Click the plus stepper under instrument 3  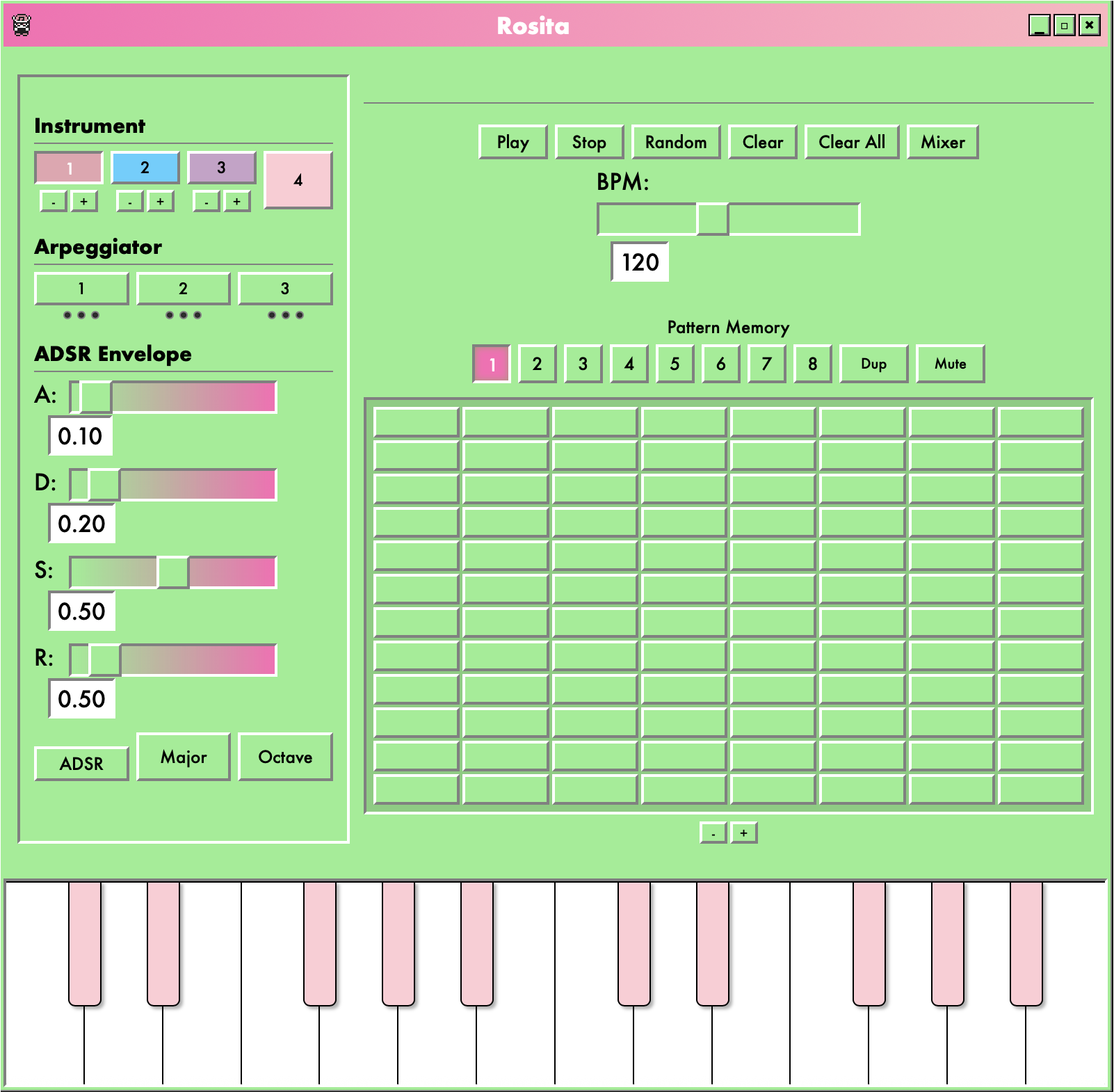click(x=236, y=202)
